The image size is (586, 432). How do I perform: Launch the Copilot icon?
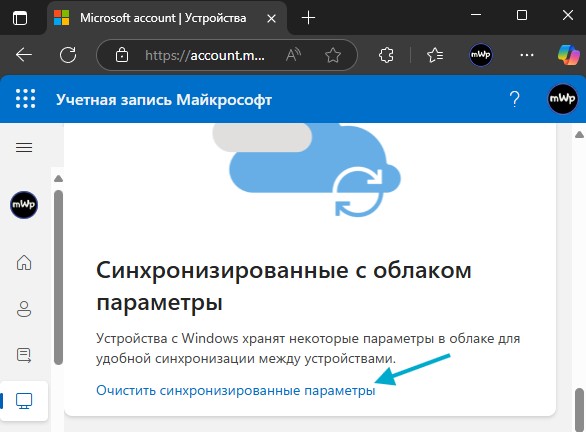tap(569, 55)
